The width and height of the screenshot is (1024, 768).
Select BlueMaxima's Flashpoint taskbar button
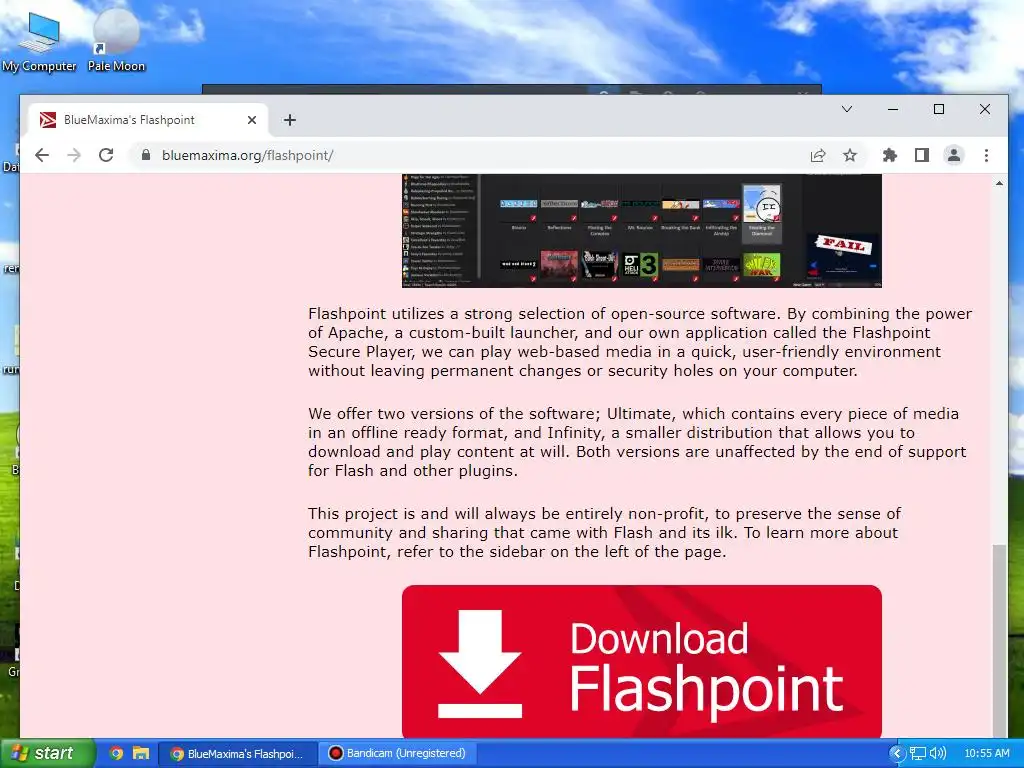coord(238,754)
